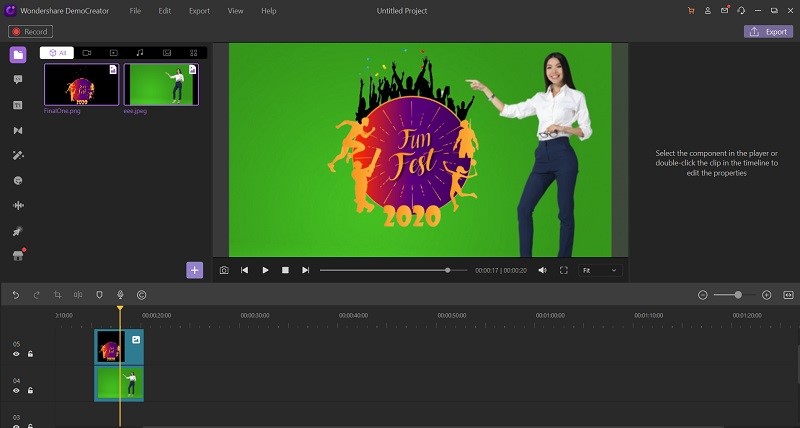Viewport: 800px width, 428px height.
Task: Split the clip at playhead
Action: (x=78, y=295)
